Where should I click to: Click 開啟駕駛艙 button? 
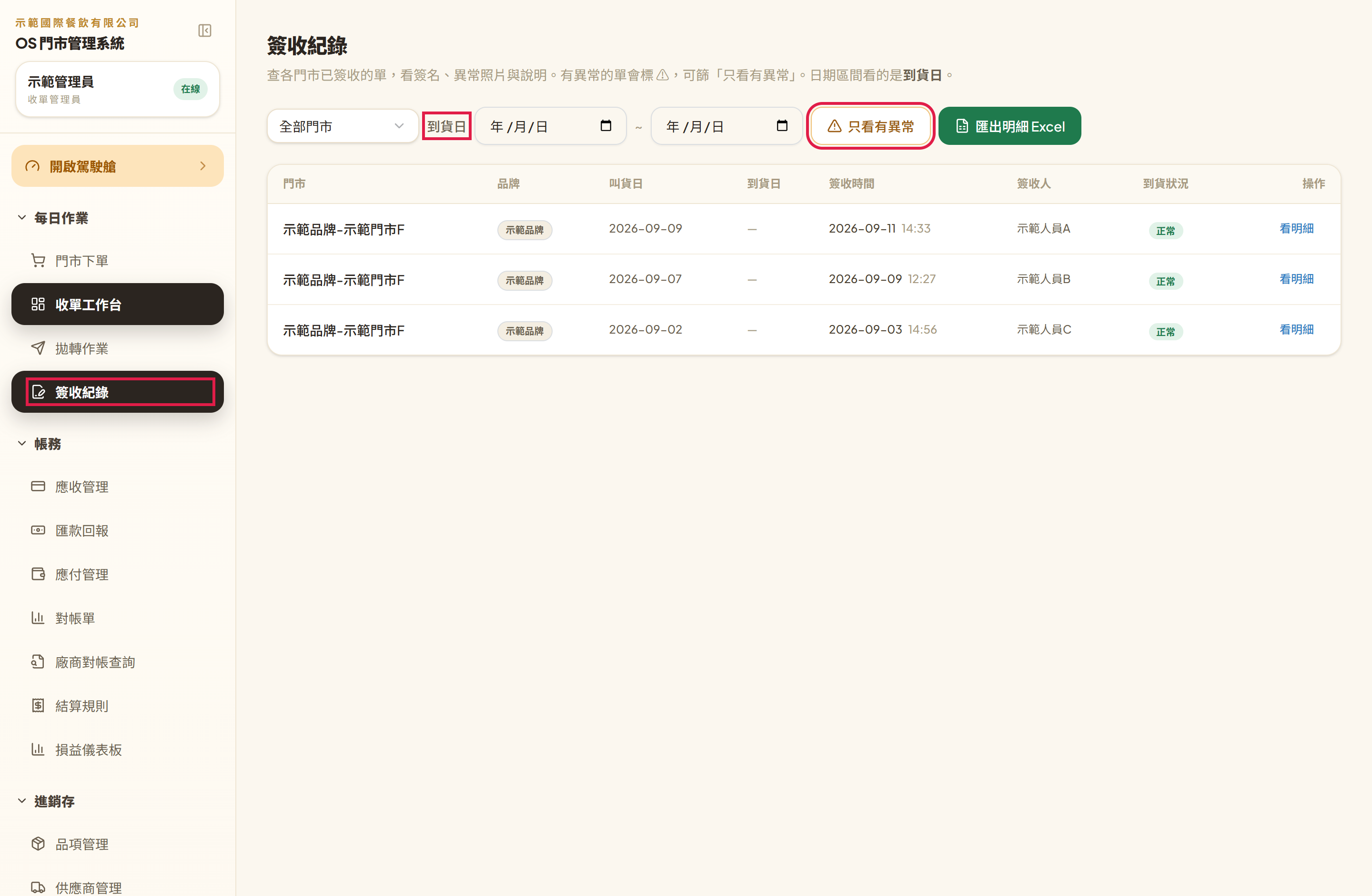[118, 166]
